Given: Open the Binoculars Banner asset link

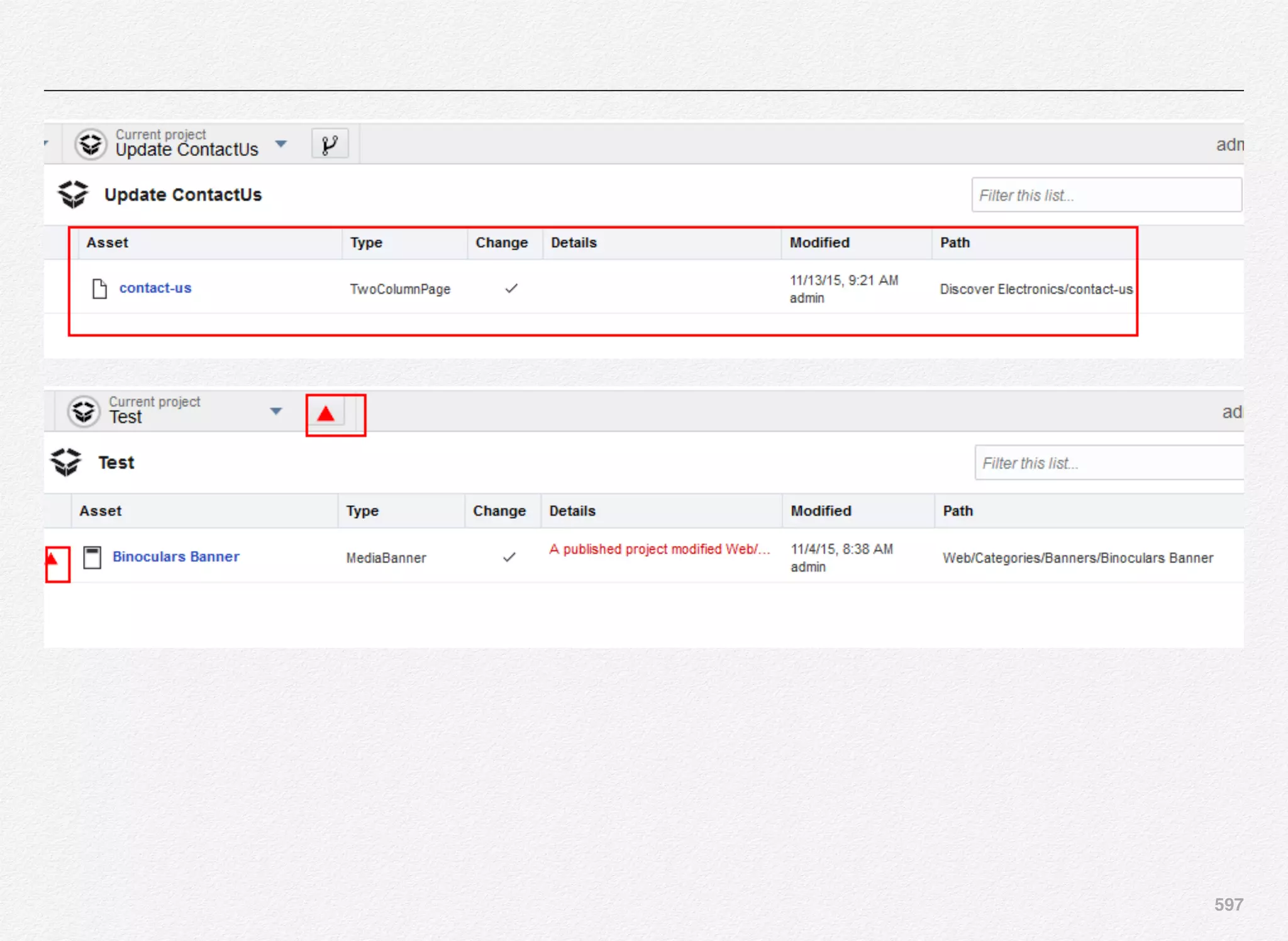Looking at the screenshot, I should [176, 557].
